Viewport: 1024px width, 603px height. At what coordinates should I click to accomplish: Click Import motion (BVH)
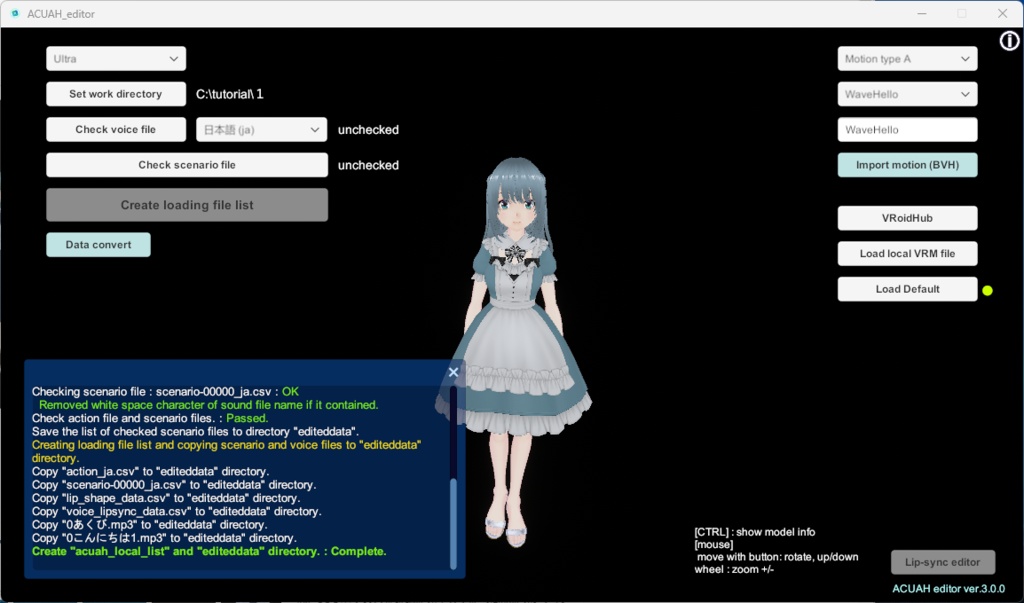pos(906,164)
